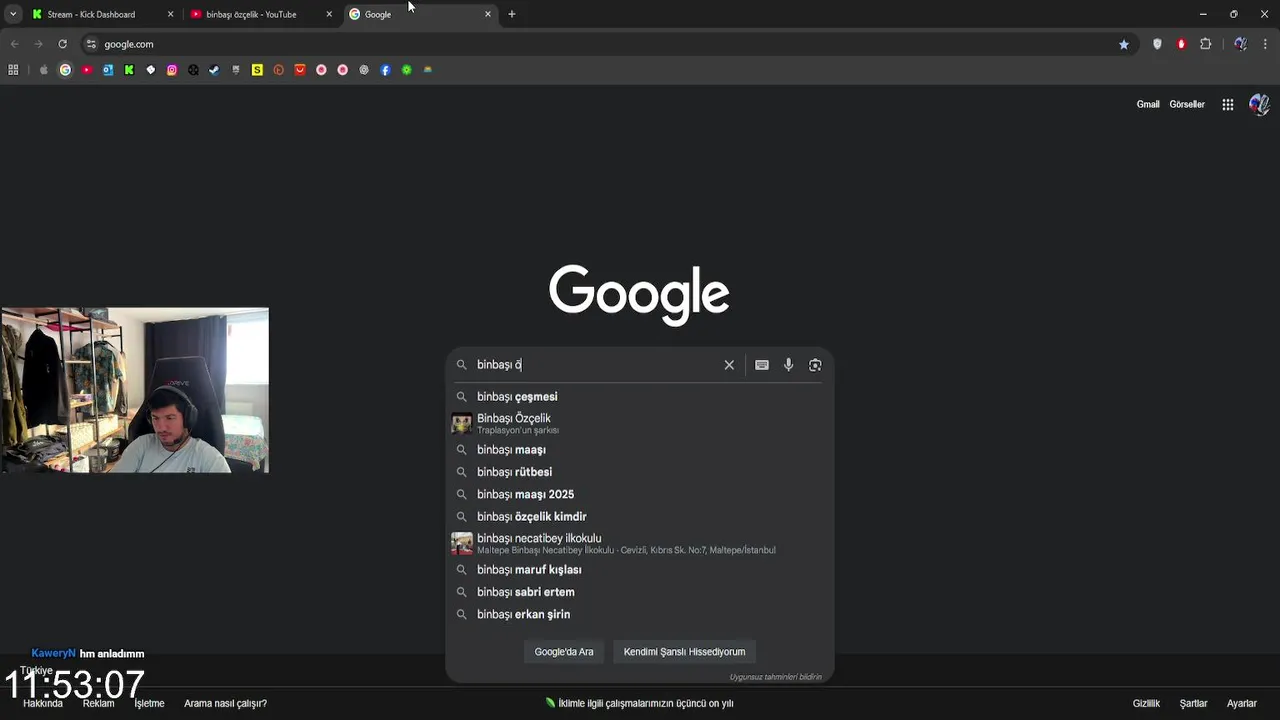
Task: Open the Extensions puzzle menu
Action: [x=1205, y=44]
